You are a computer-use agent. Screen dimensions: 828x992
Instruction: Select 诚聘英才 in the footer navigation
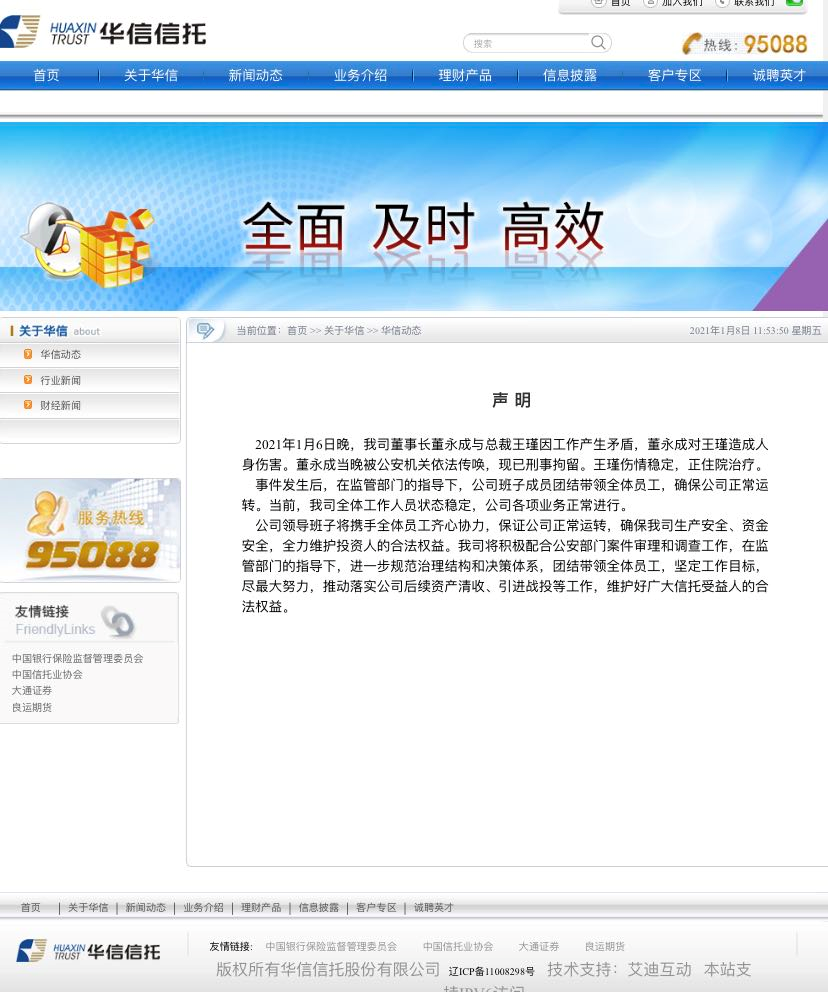[x=433, y=908]
